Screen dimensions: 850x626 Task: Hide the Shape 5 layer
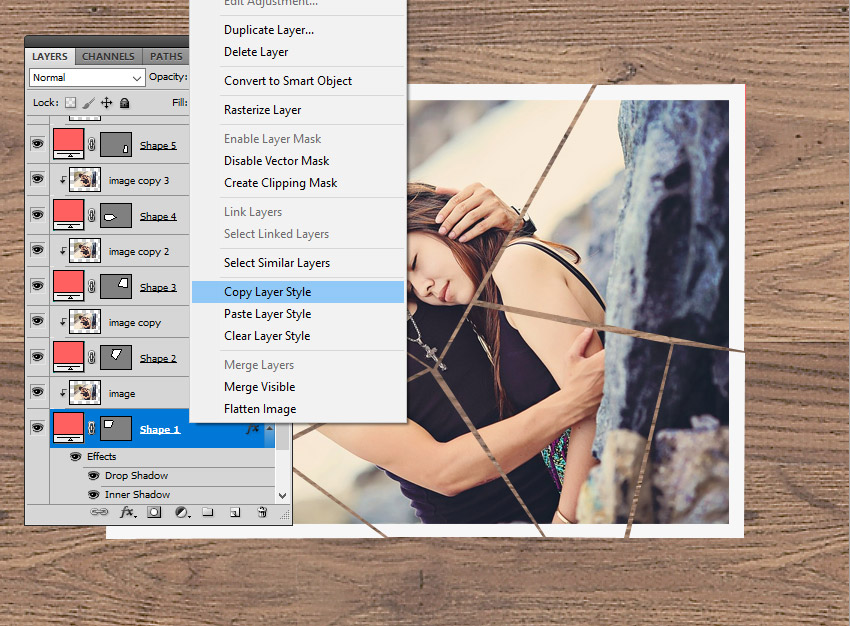[38, 145]
